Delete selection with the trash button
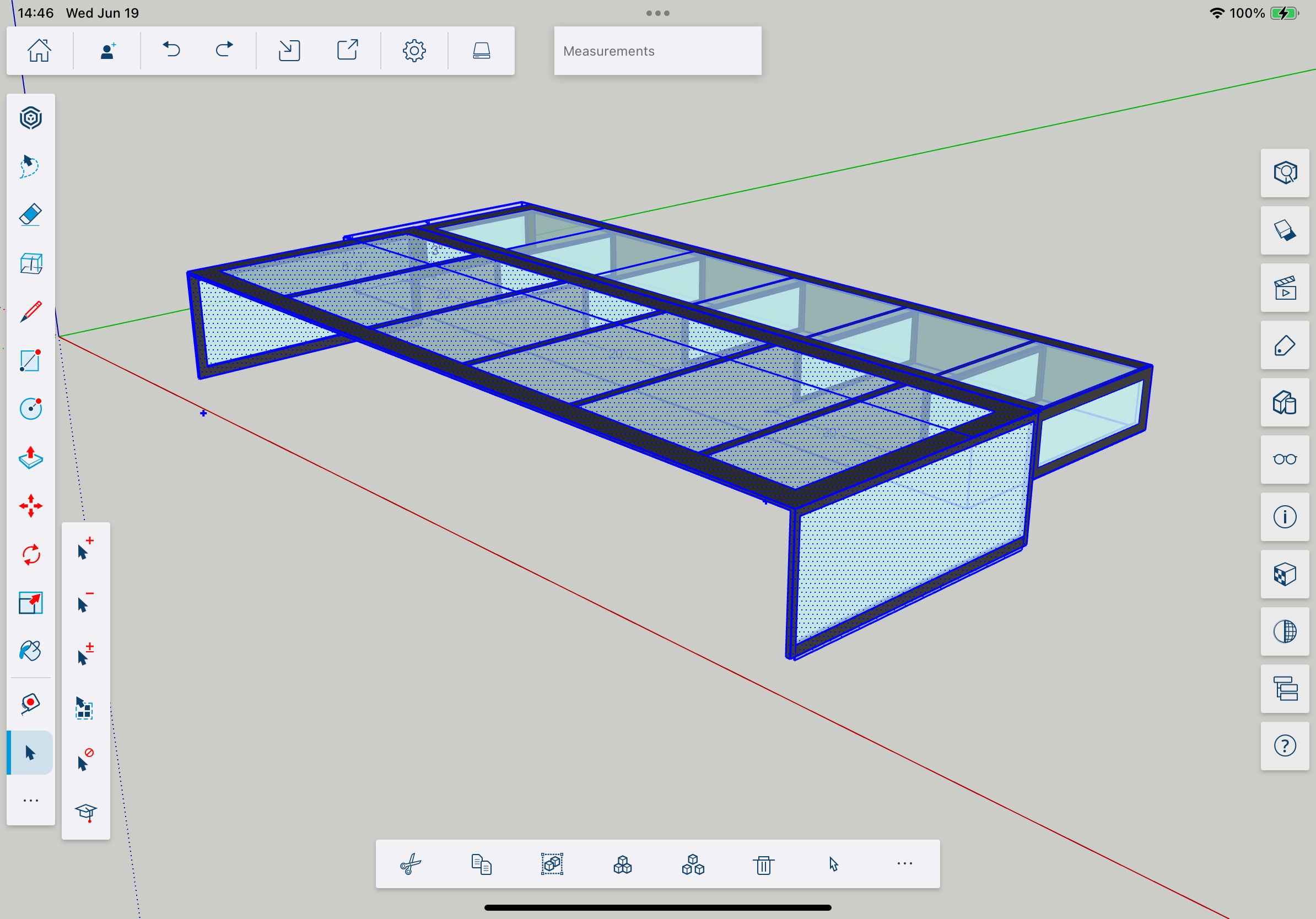Viewport: 1316px width, 919px height. click(763, 864)
